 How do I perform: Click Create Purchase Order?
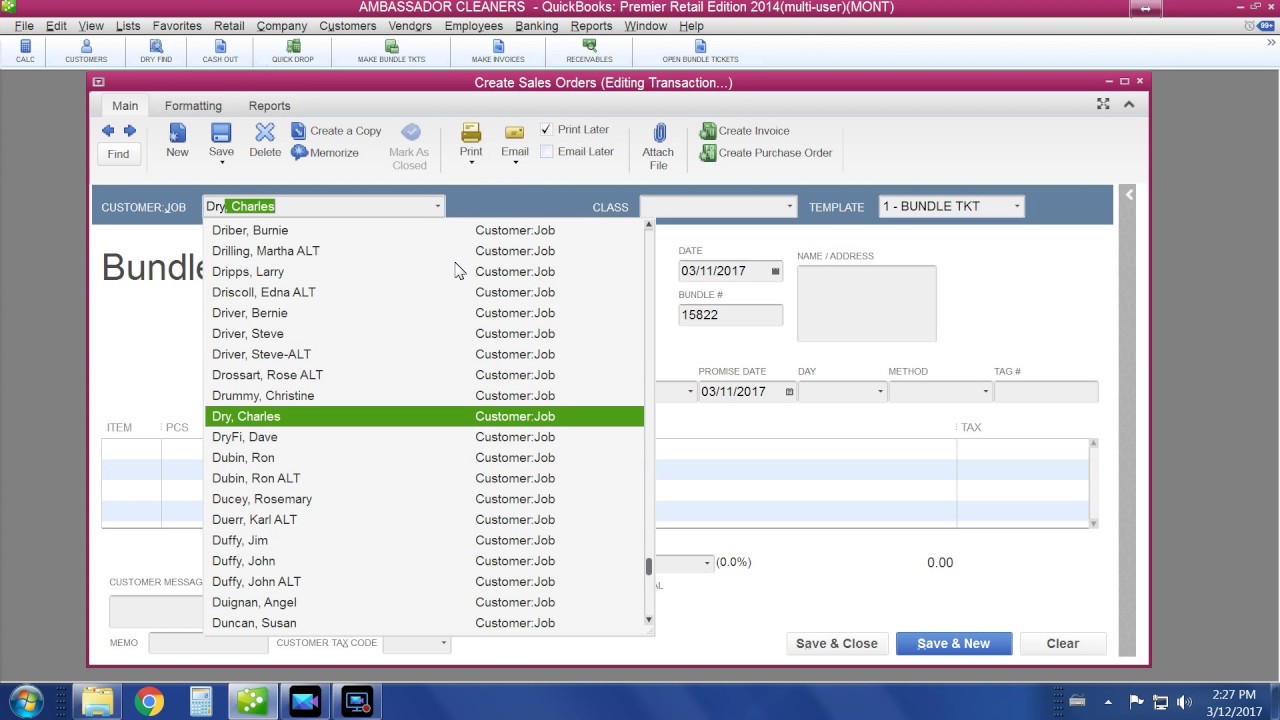pos(766,153)
